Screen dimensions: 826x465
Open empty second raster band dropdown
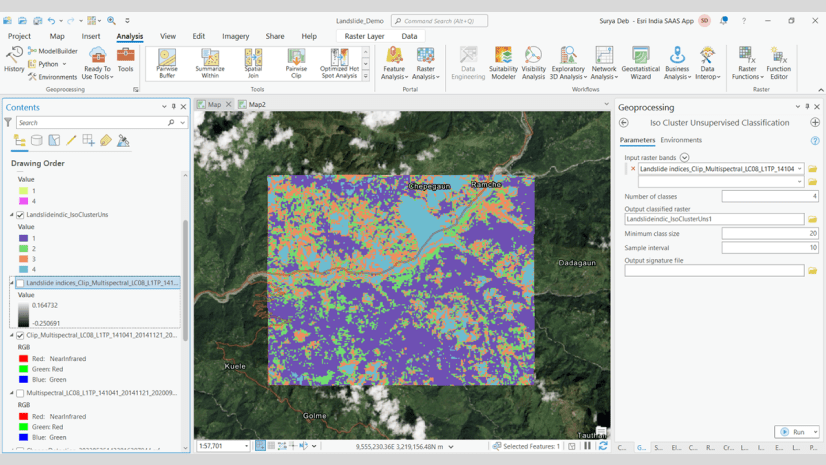tap(800, 182)
